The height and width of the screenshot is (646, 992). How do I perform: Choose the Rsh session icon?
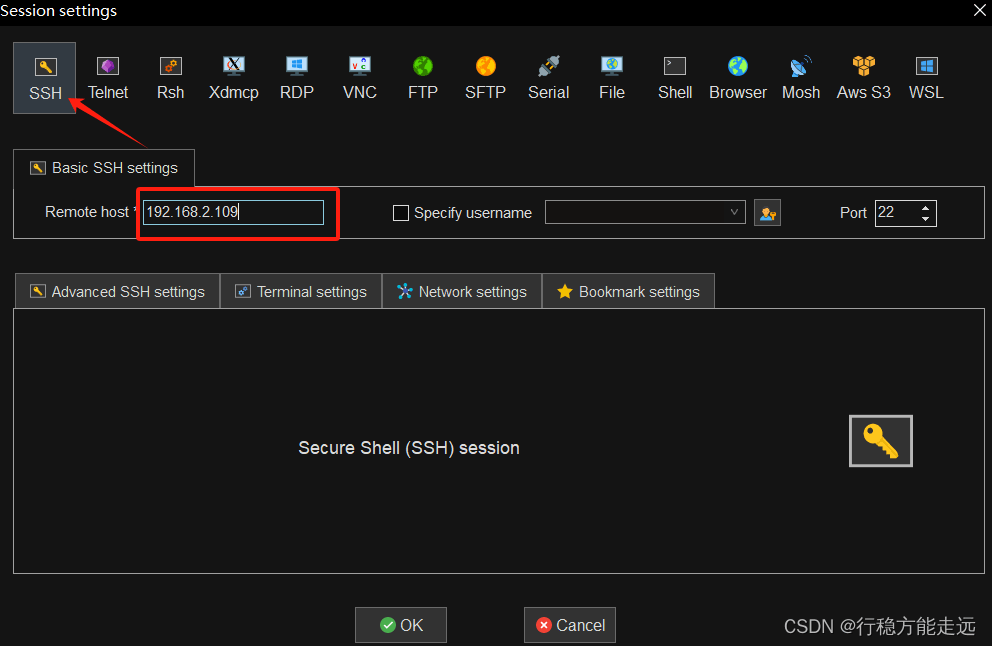pyautogui.click(x=170, y=78)
